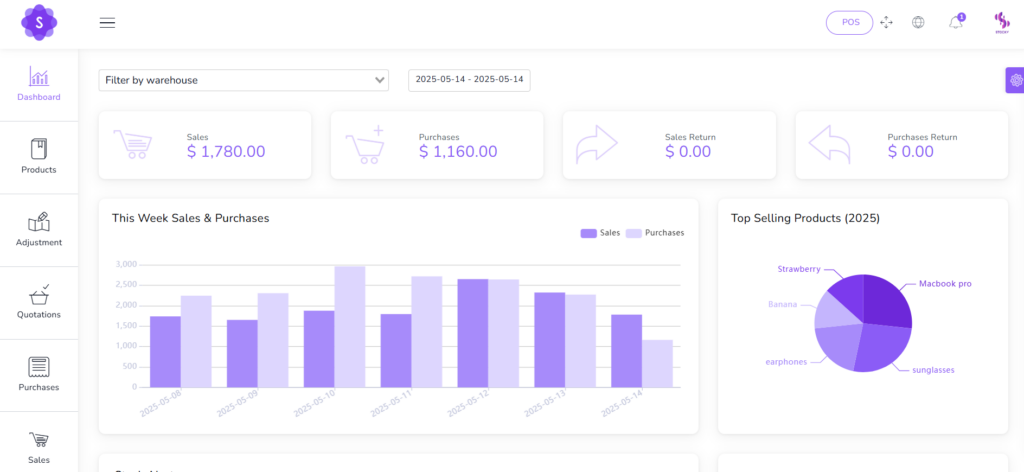Screen dimensions: 1024x472
Task: Open the notifications bell
Action: point(955,22)
